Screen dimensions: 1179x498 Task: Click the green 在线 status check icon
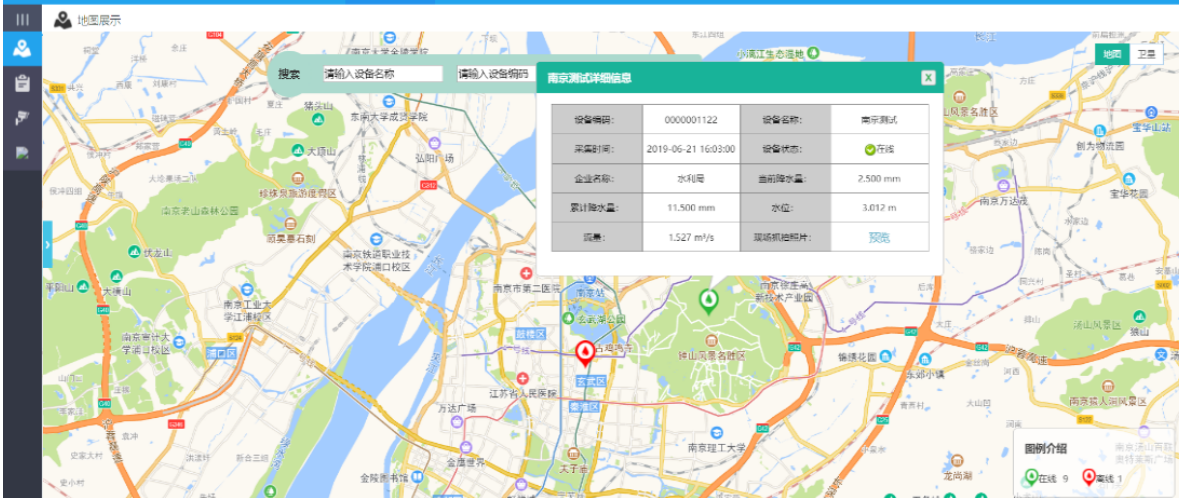[870, 149]
